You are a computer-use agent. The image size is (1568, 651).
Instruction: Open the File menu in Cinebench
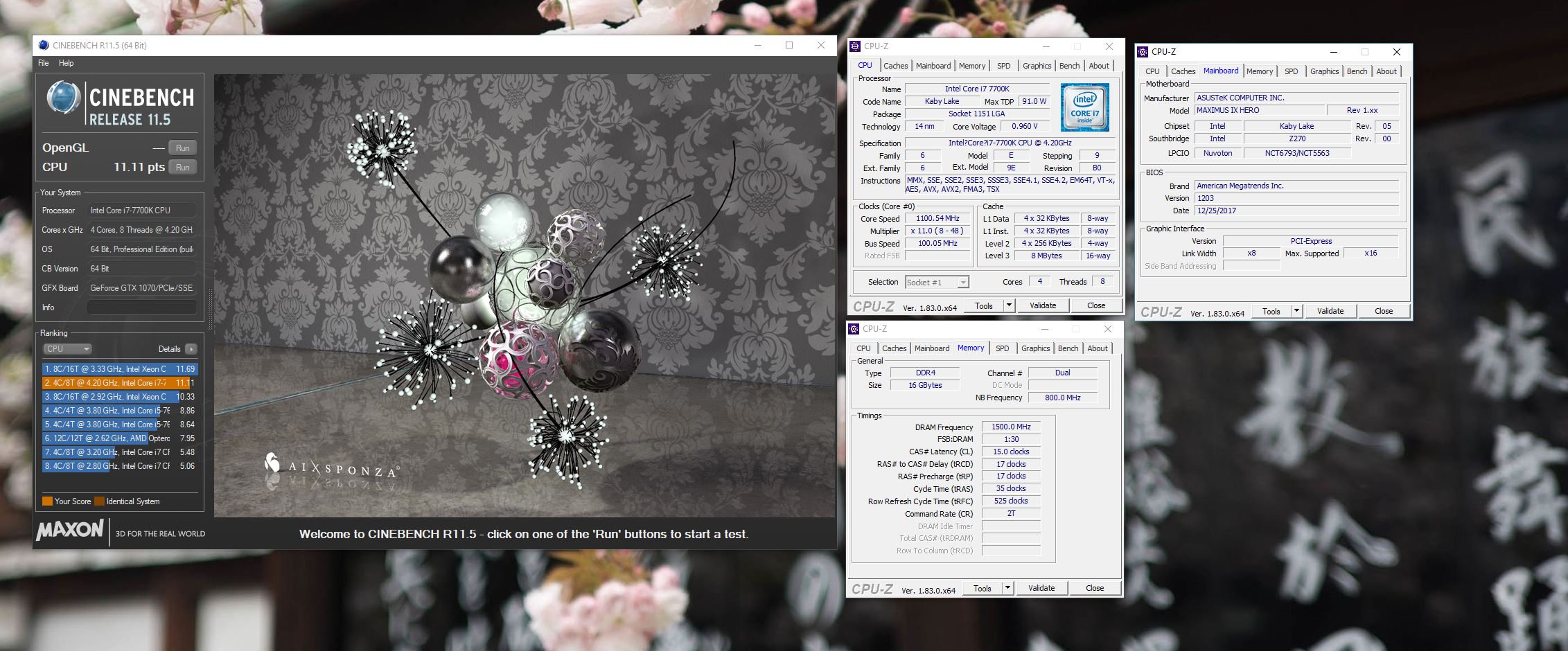(43, 63)
